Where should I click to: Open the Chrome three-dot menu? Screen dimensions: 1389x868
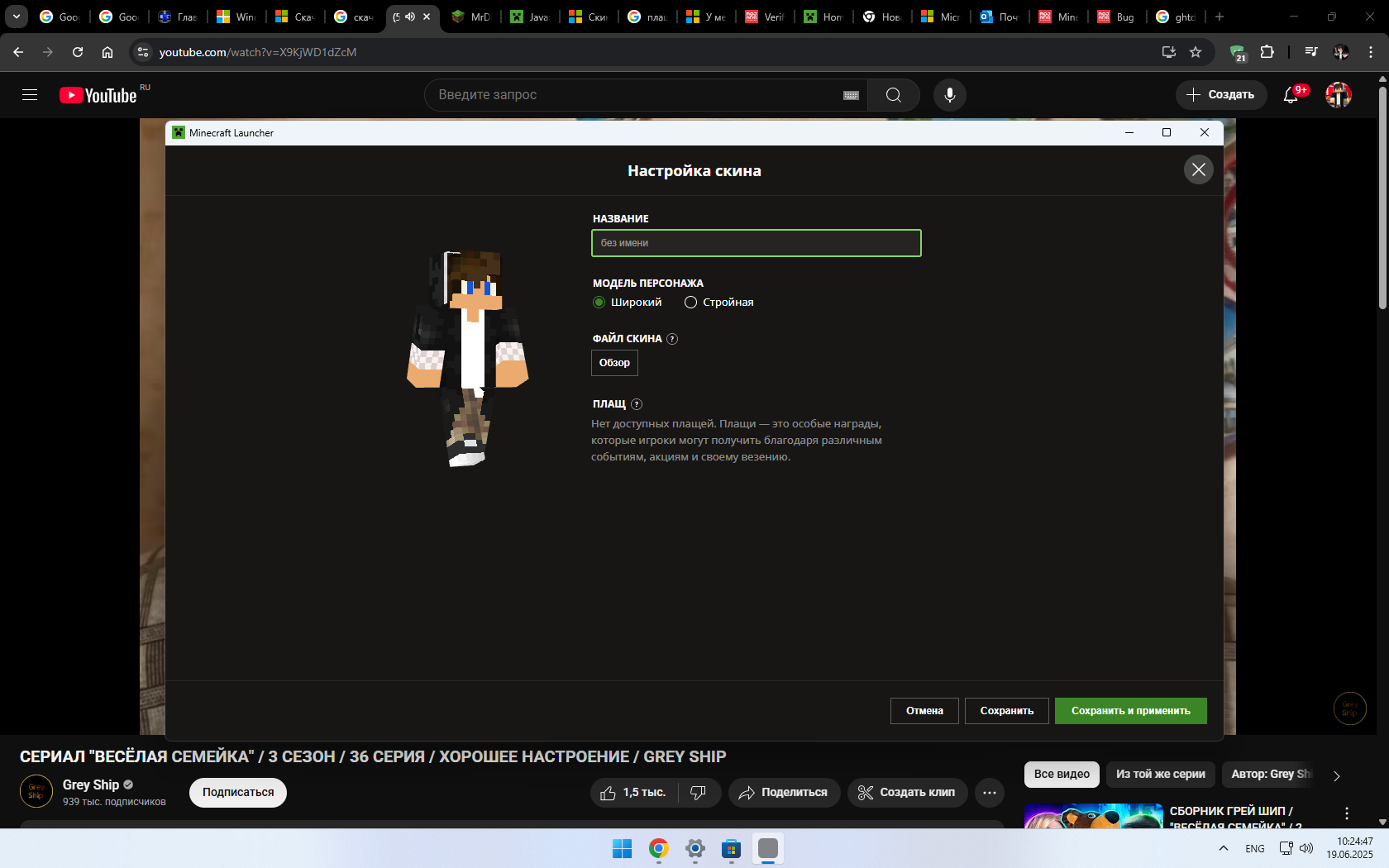click(1371, 52)
